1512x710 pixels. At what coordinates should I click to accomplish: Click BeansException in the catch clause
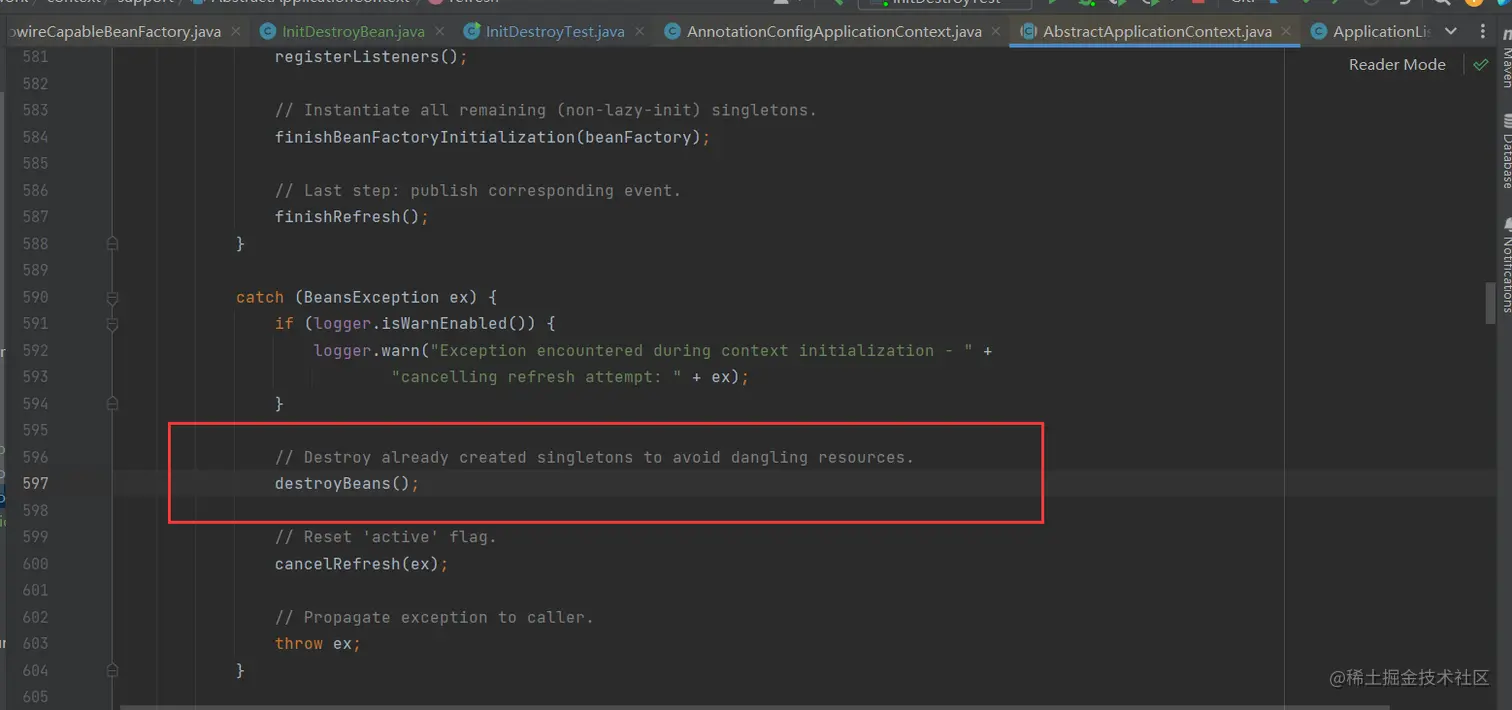point(371,297)
